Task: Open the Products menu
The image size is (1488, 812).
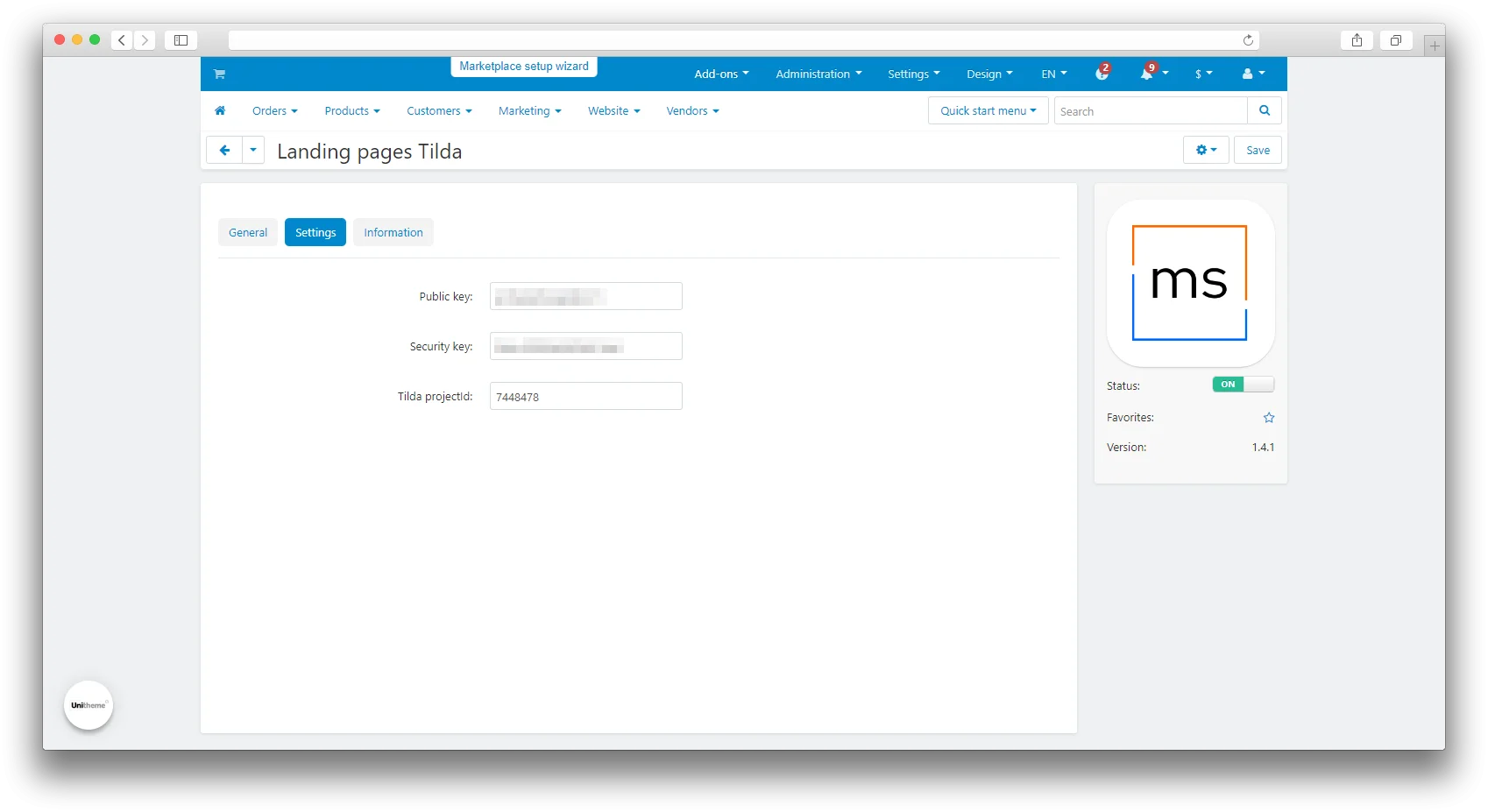Action: [x=351, y=111]
